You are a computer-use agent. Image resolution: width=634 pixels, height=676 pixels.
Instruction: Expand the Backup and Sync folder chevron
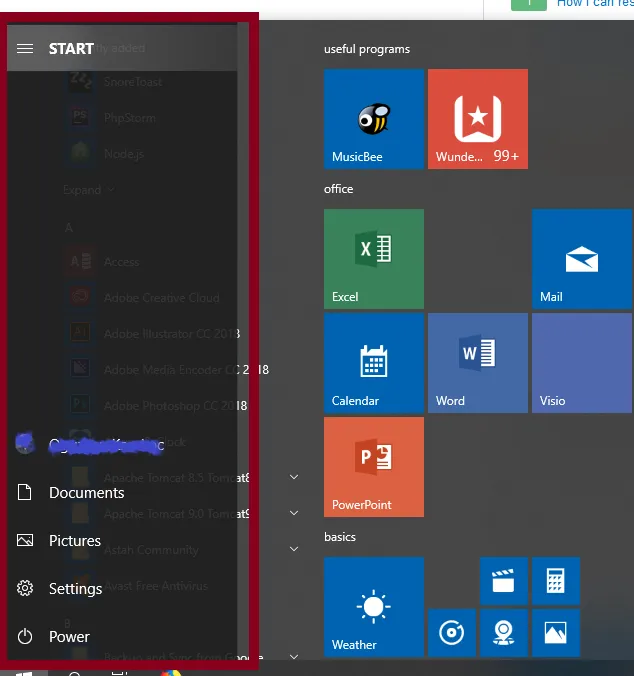(294, 657)
